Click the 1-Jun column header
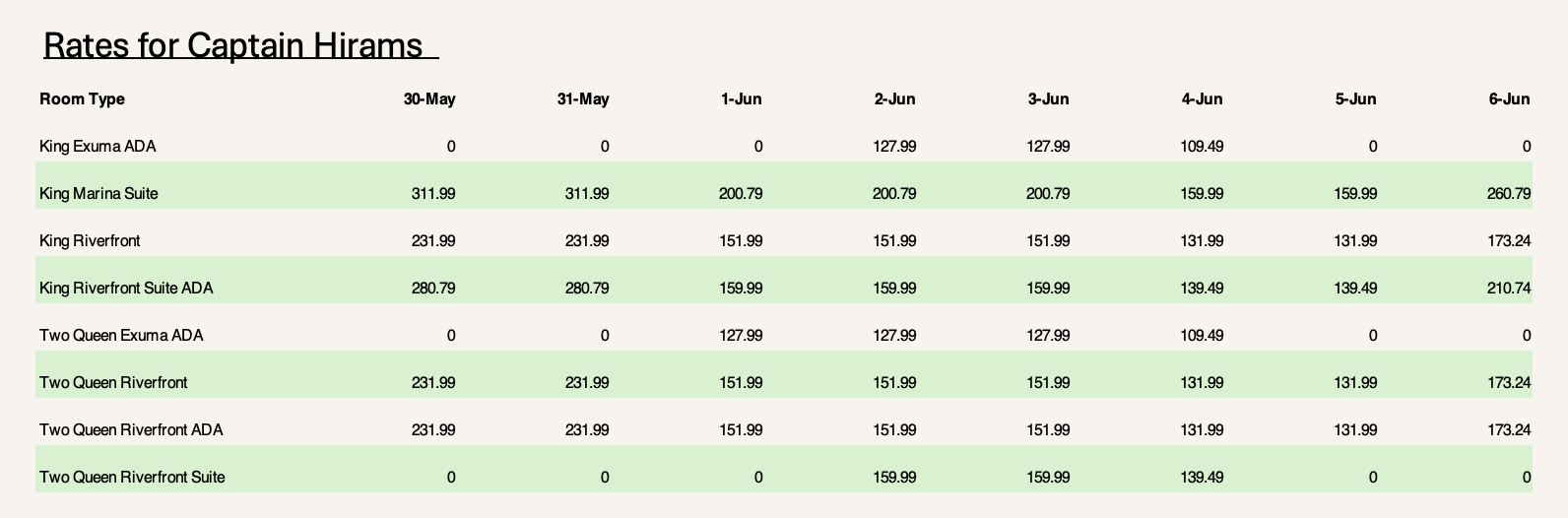This screenshot has width=1568, height=518. pos(742,98)
